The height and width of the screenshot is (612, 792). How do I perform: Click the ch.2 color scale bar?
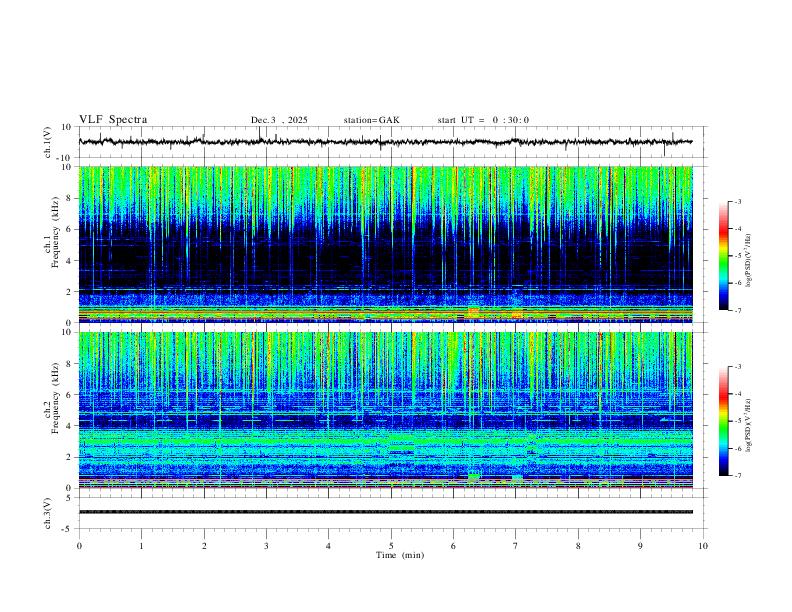click(723, 421)
